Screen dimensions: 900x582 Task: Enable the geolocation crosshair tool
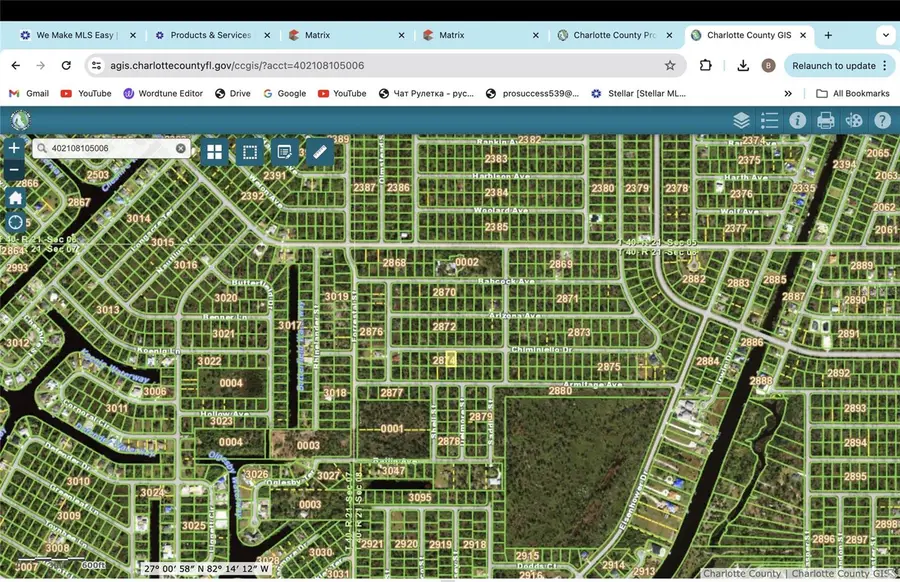click(13, 222)
